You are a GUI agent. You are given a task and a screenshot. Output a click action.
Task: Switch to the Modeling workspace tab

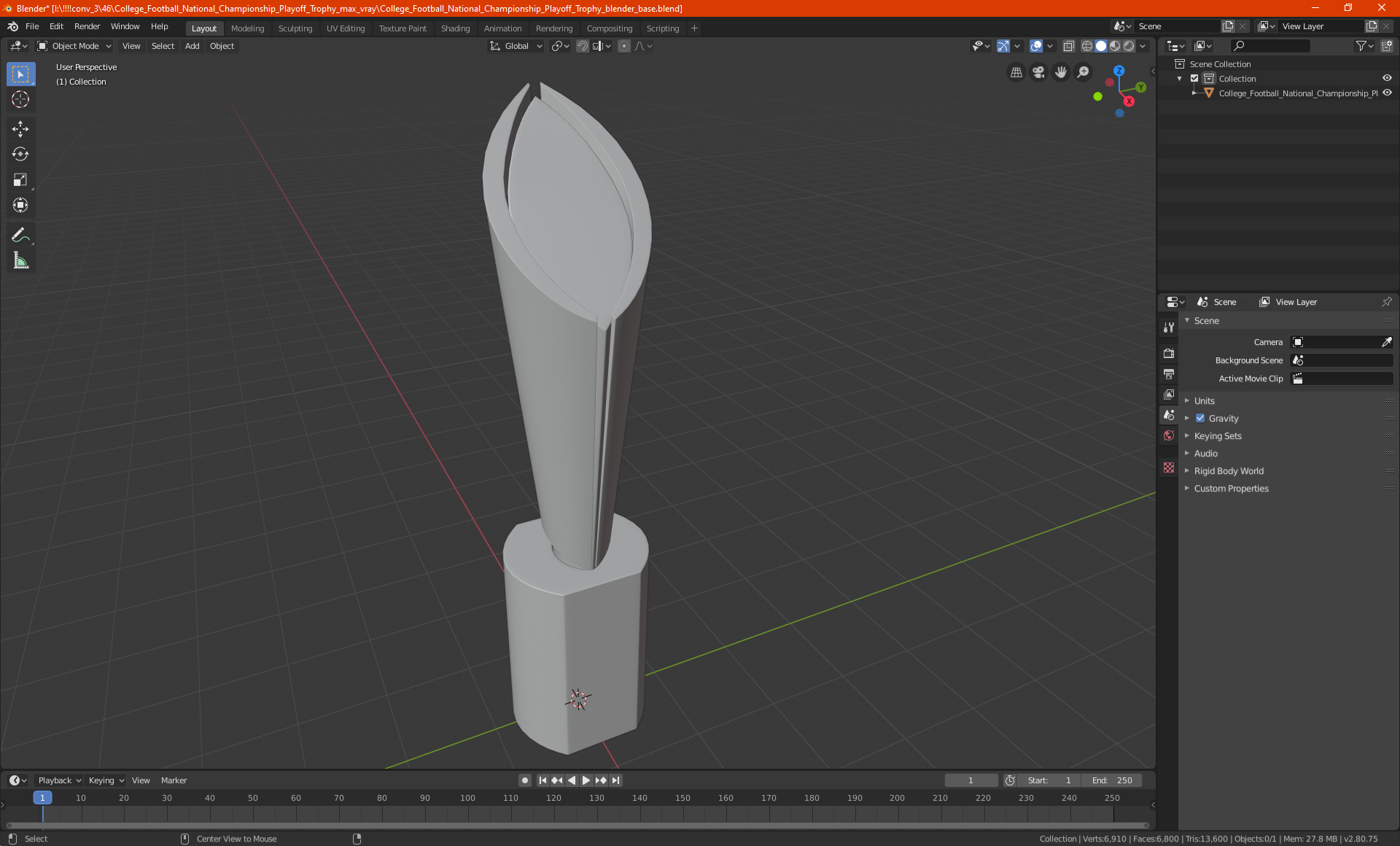click(x=247, y=28)
